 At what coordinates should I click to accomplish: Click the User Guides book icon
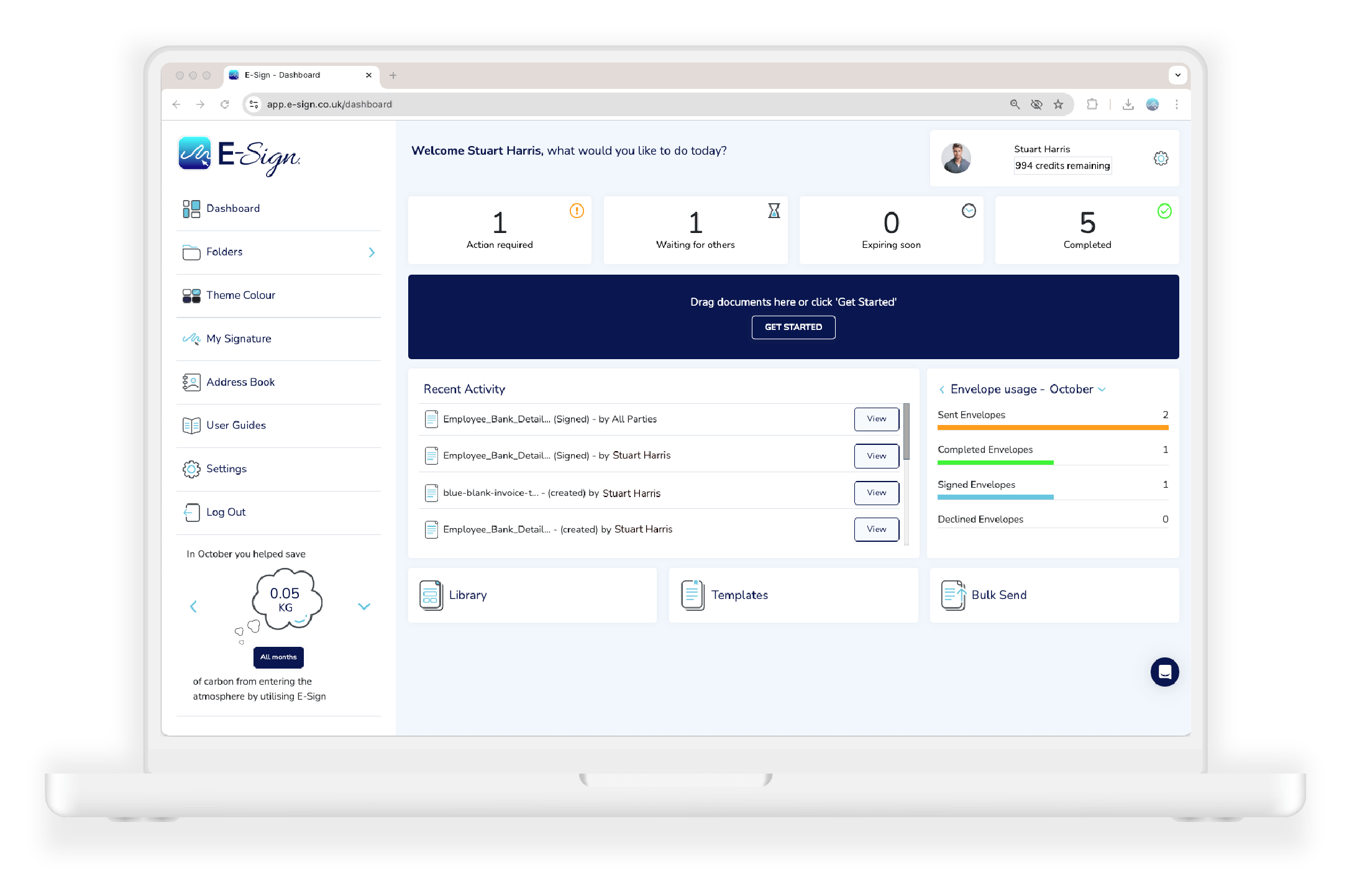click(191, 426)
